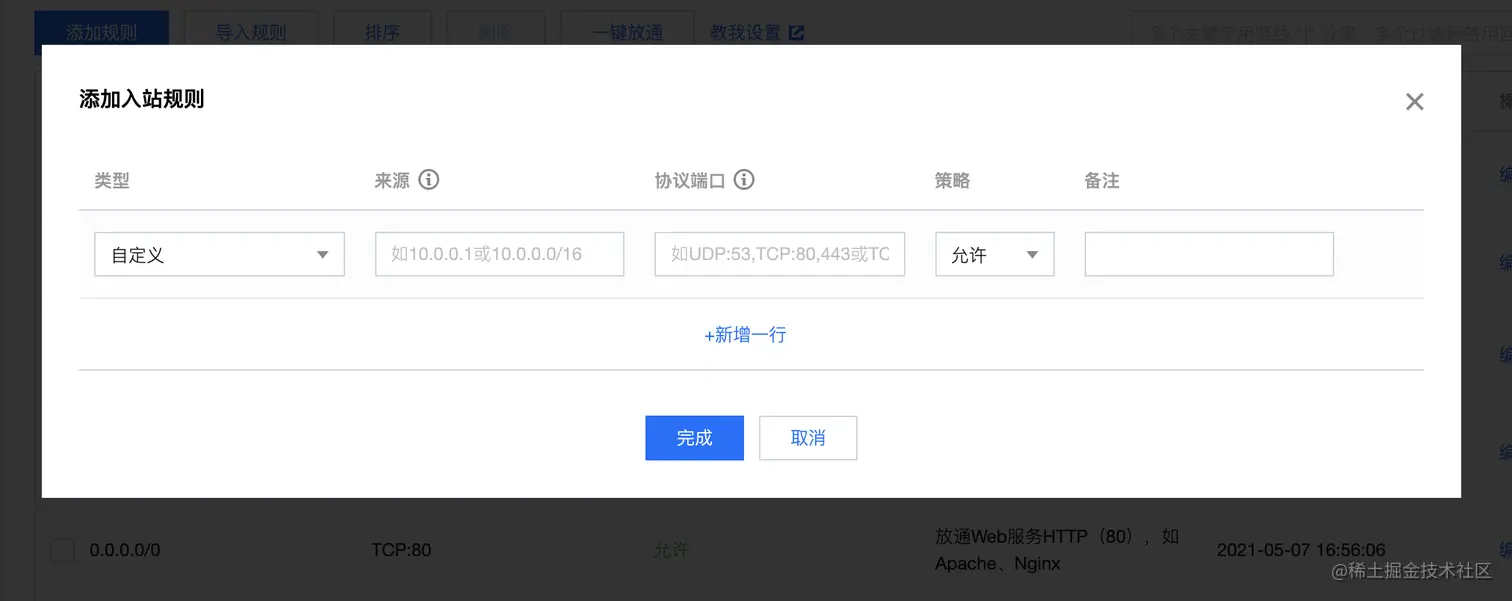This screenshot has width=1512, height=601.
Task: Open the 自定义 type dropdown
Action: (x=219, y=254)
